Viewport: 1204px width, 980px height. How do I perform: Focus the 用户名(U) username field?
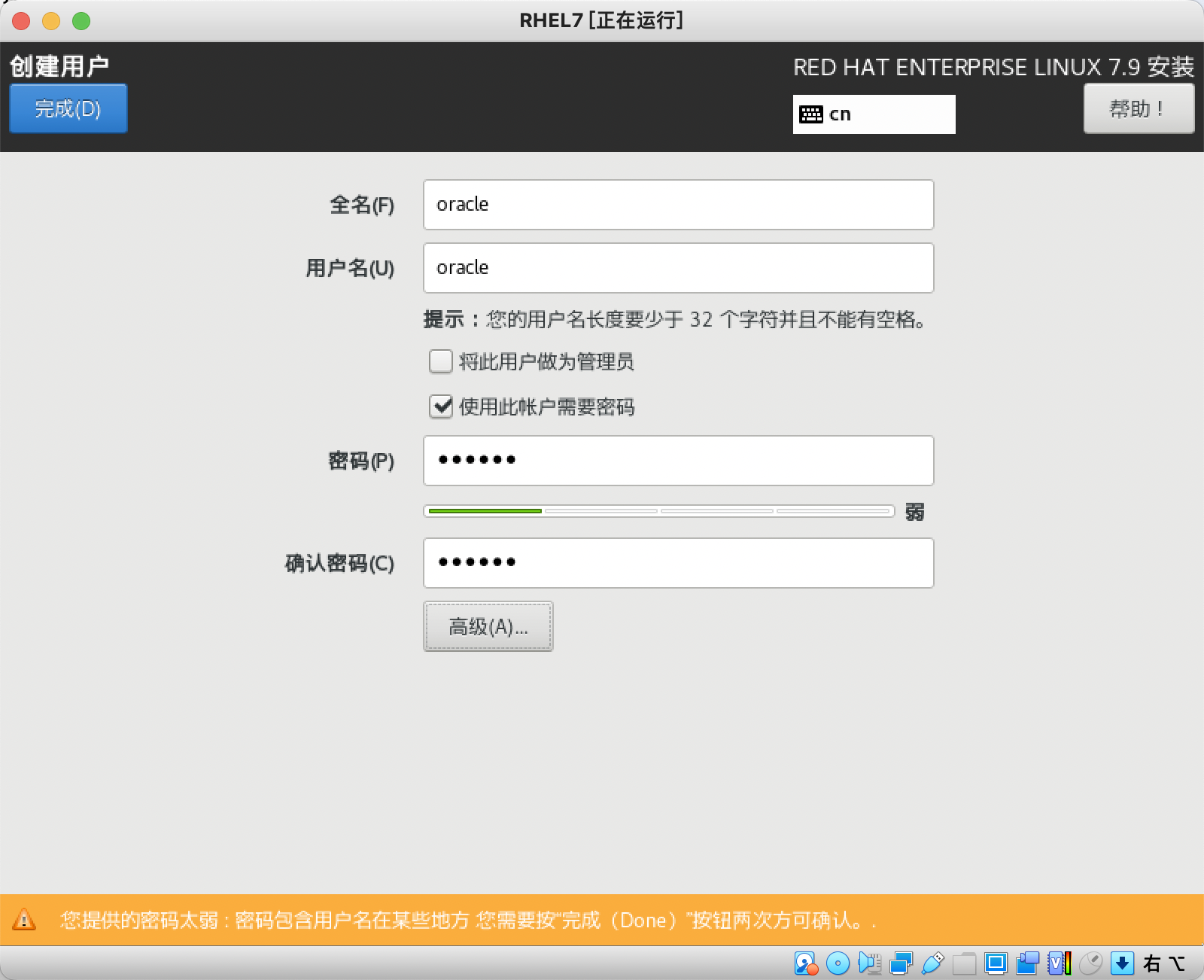click(x=679, y=268)
